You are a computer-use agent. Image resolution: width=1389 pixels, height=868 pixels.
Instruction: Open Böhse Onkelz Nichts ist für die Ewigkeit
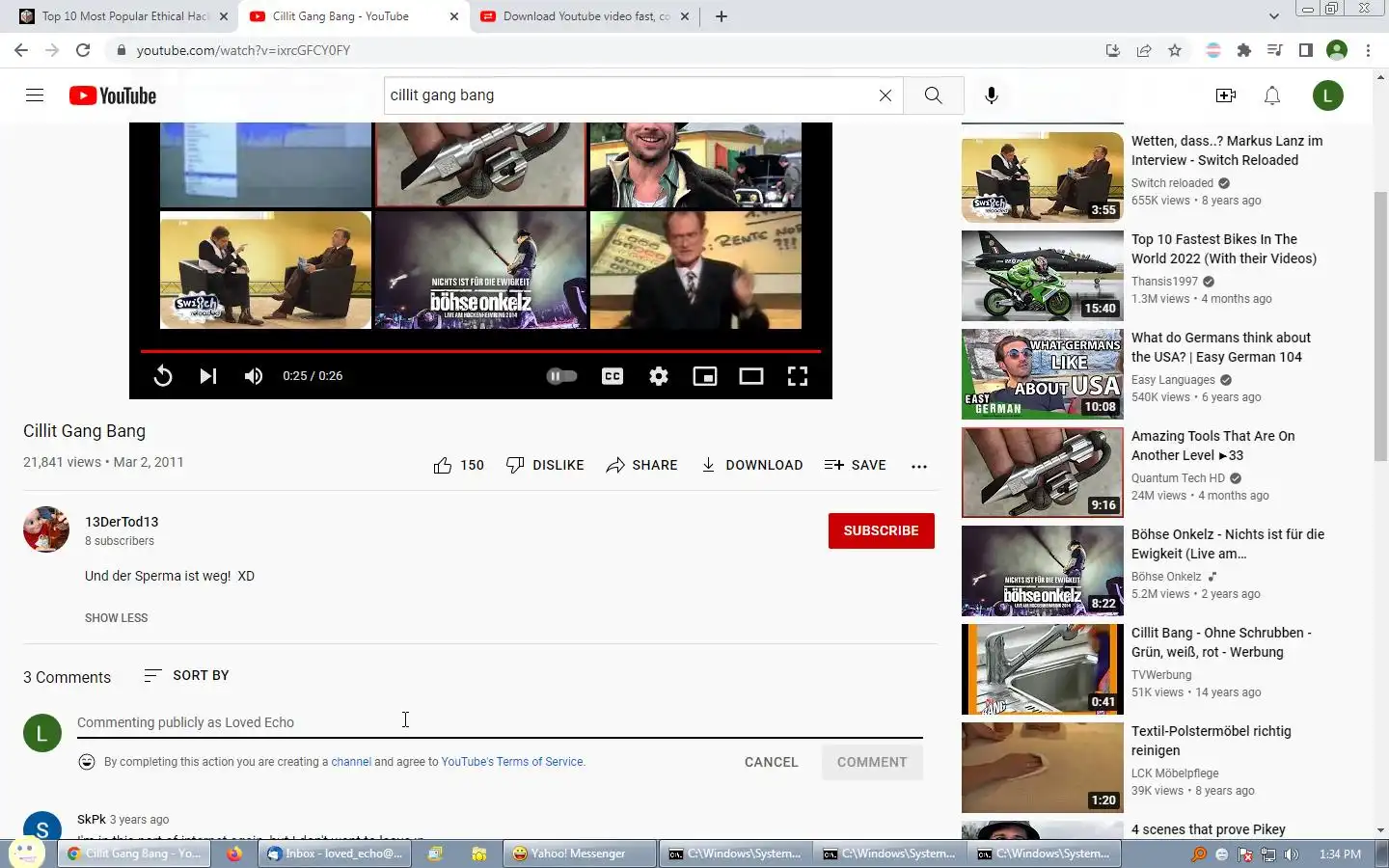click(x=1228, y=544)
